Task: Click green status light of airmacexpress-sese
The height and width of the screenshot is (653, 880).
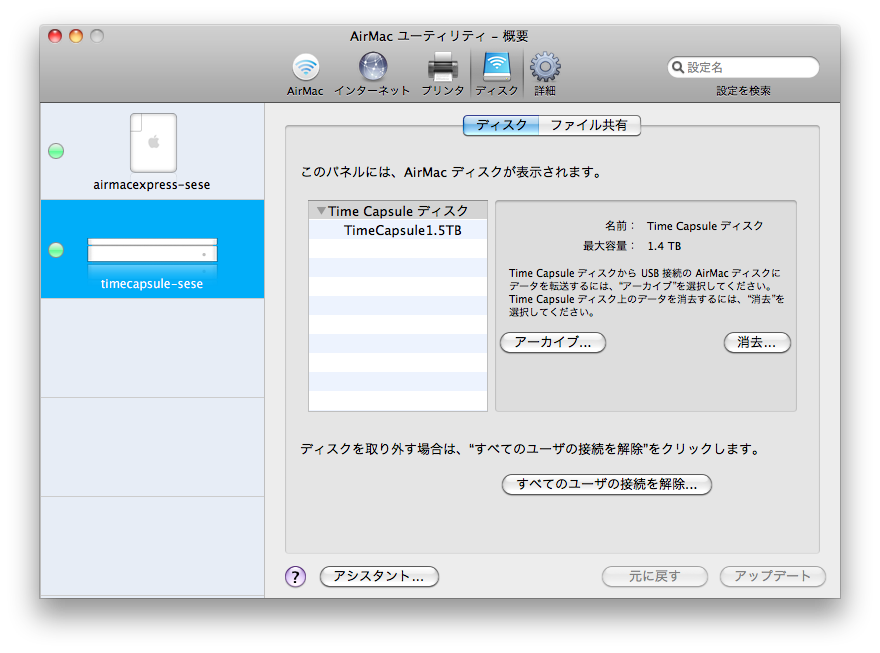Action: [56, 151]
